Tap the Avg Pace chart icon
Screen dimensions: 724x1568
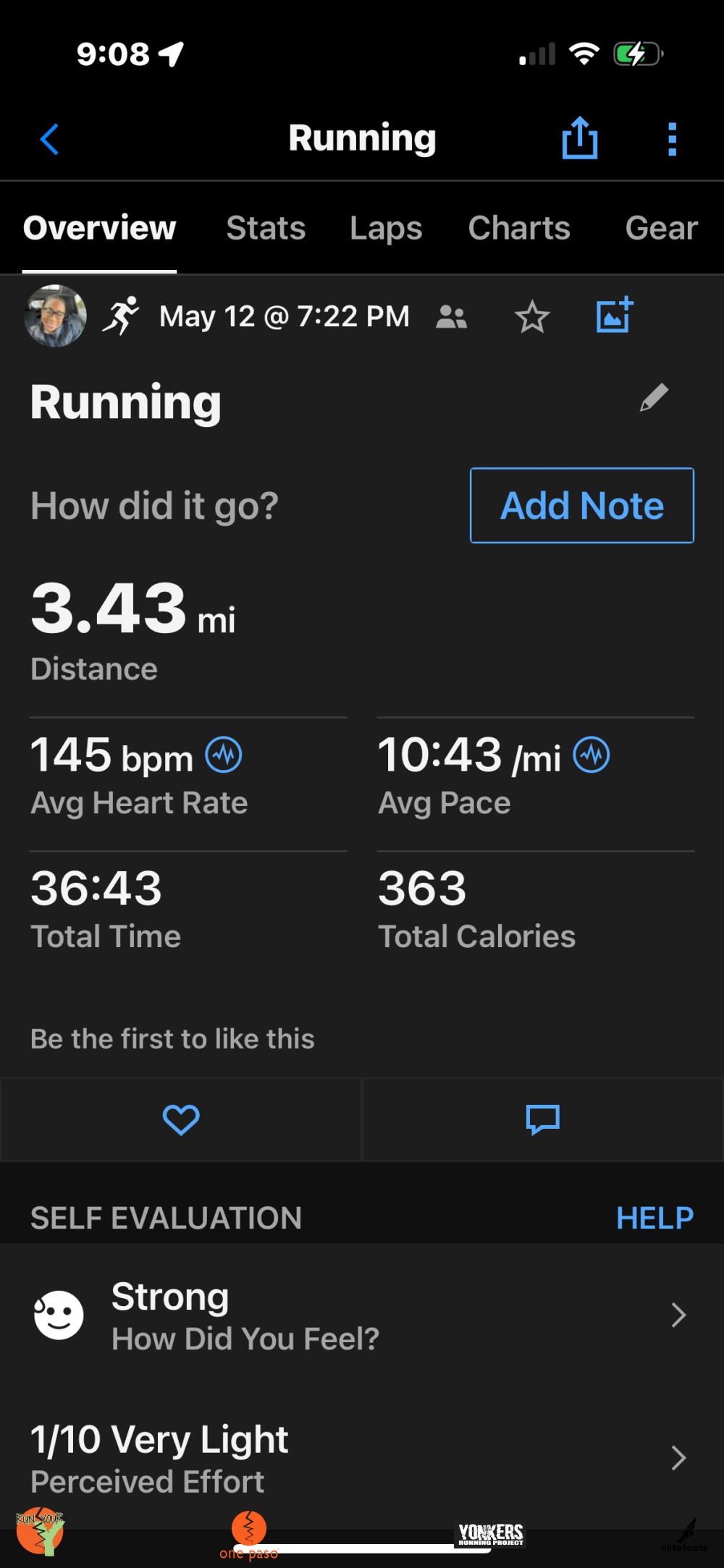tap(591, 755)
